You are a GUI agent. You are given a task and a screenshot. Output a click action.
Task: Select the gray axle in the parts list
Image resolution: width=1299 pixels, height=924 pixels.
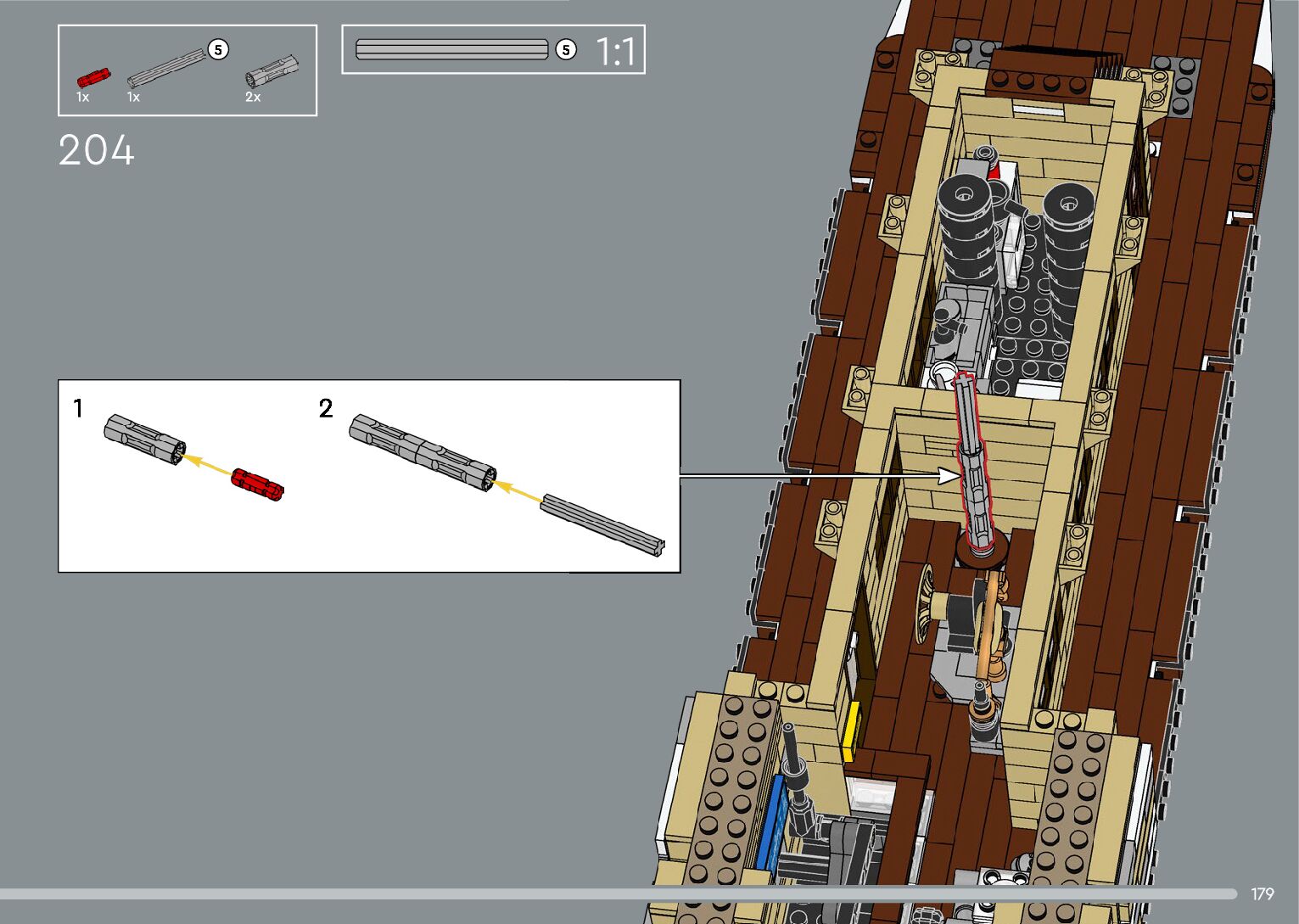pos(168,69)
